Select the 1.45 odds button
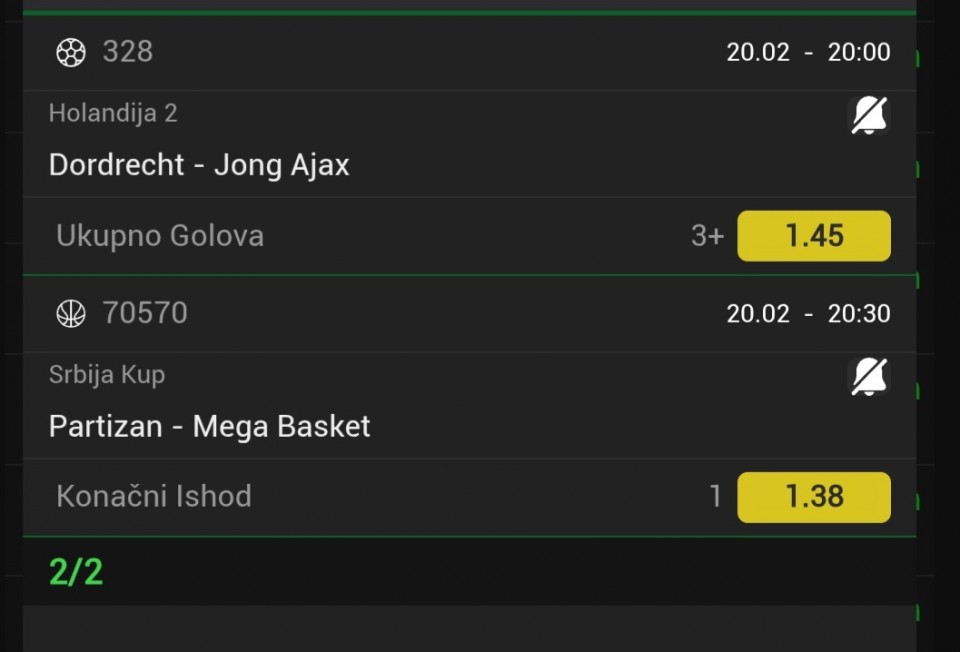Image resolution: width=960 pixels, height=652 pixels. coord(814,236)
